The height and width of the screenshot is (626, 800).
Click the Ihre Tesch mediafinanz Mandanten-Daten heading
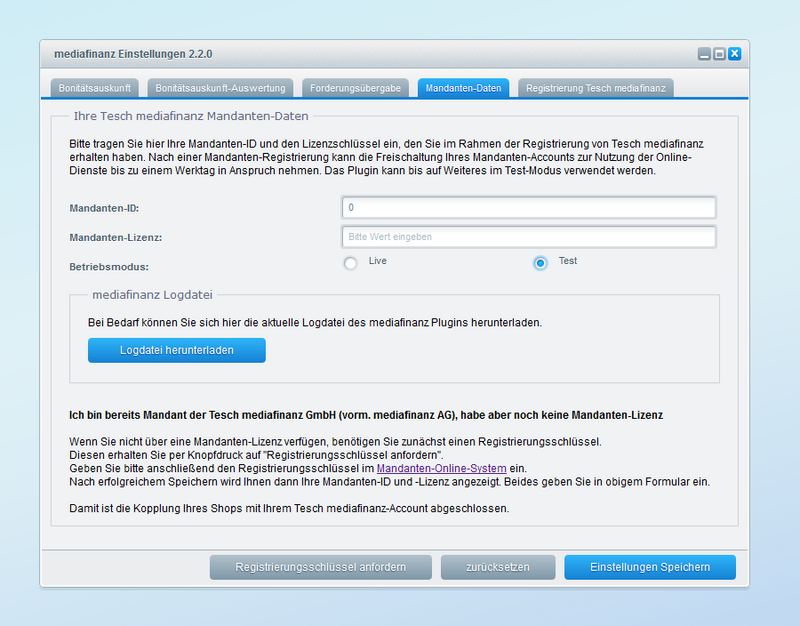(x=191, y=116)
